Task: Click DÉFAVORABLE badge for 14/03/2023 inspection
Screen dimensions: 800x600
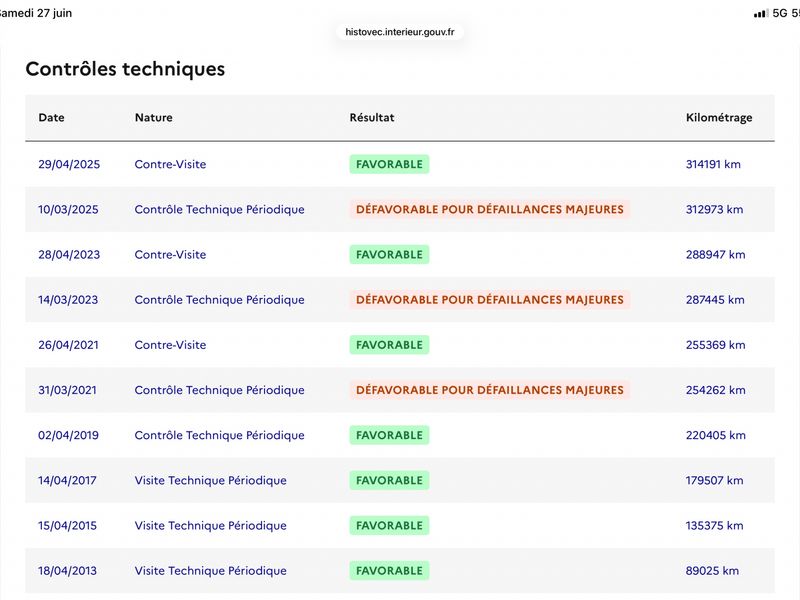Action: (x=490, y=299)
